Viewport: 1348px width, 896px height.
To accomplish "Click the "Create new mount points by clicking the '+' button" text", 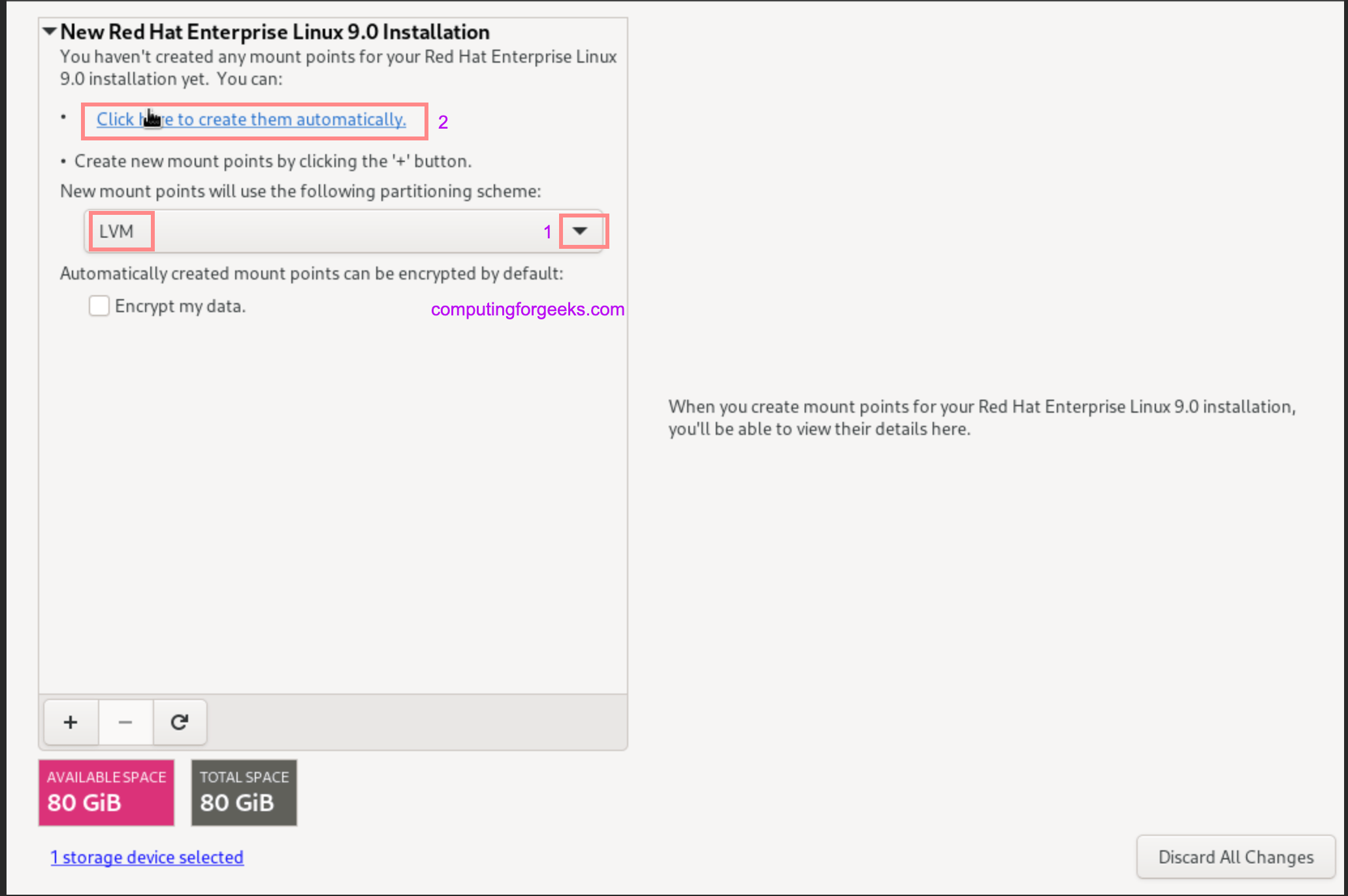I will [273, 161].
